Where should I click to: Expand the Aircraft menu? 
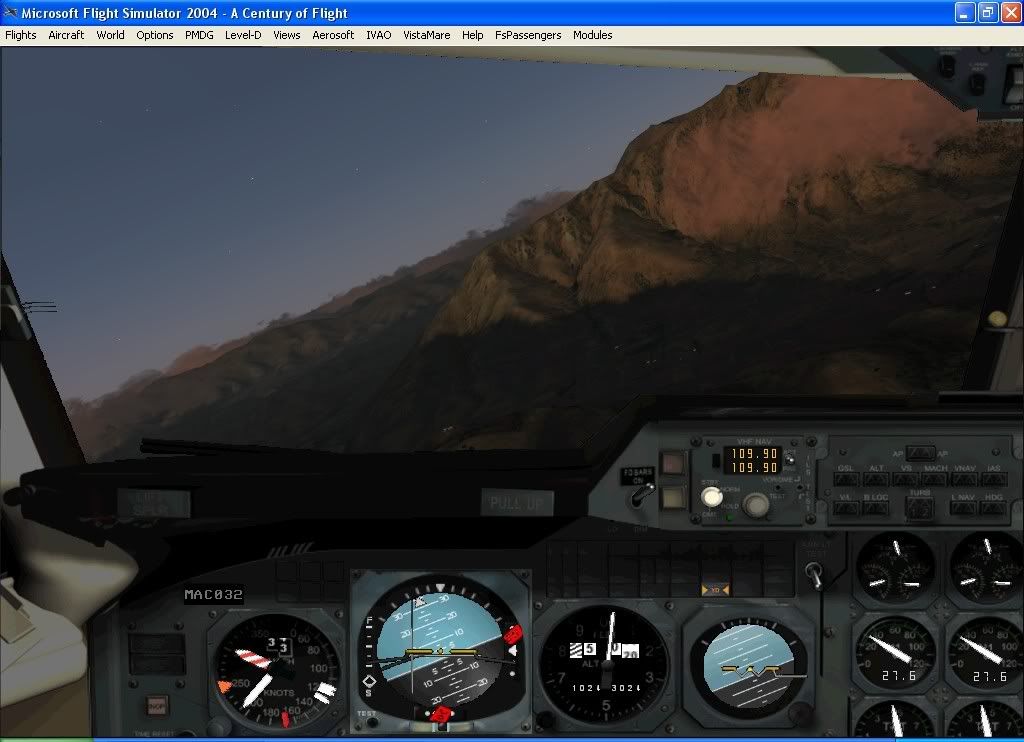(x=66, y=35)
